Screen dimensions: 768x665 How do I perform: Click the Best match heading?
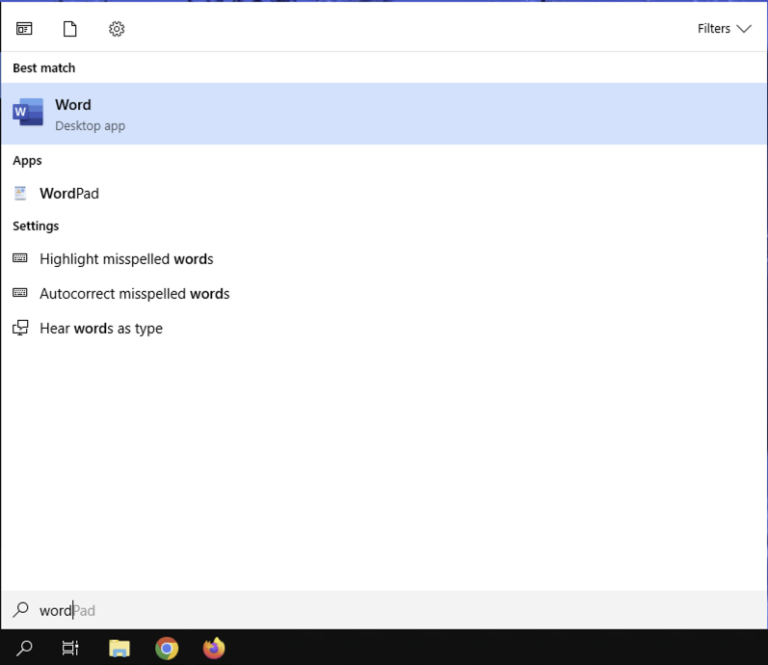[x=44, y=68]
